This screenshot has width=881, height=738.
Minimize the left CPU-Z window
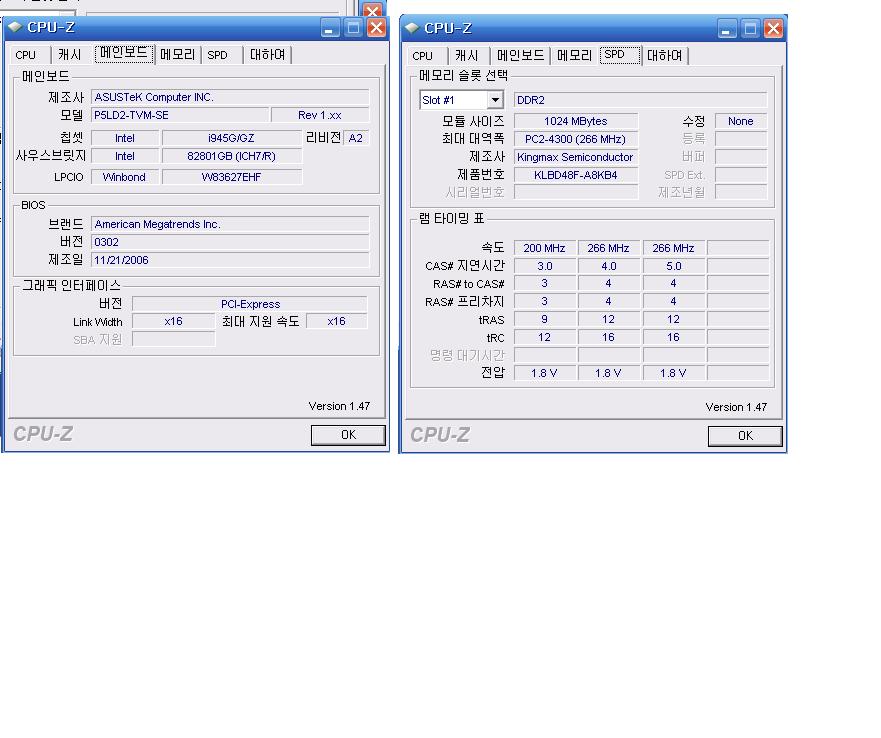330,28
